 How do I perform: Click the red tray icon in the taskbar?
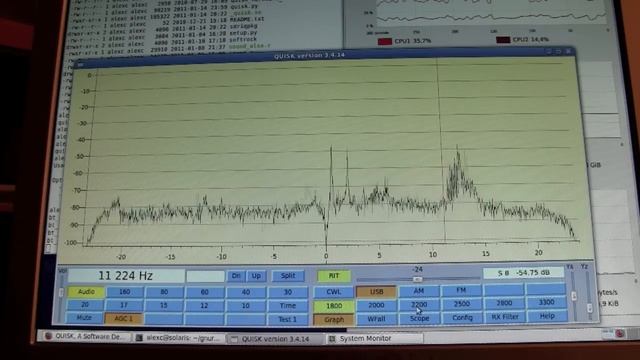pos(620,333)
